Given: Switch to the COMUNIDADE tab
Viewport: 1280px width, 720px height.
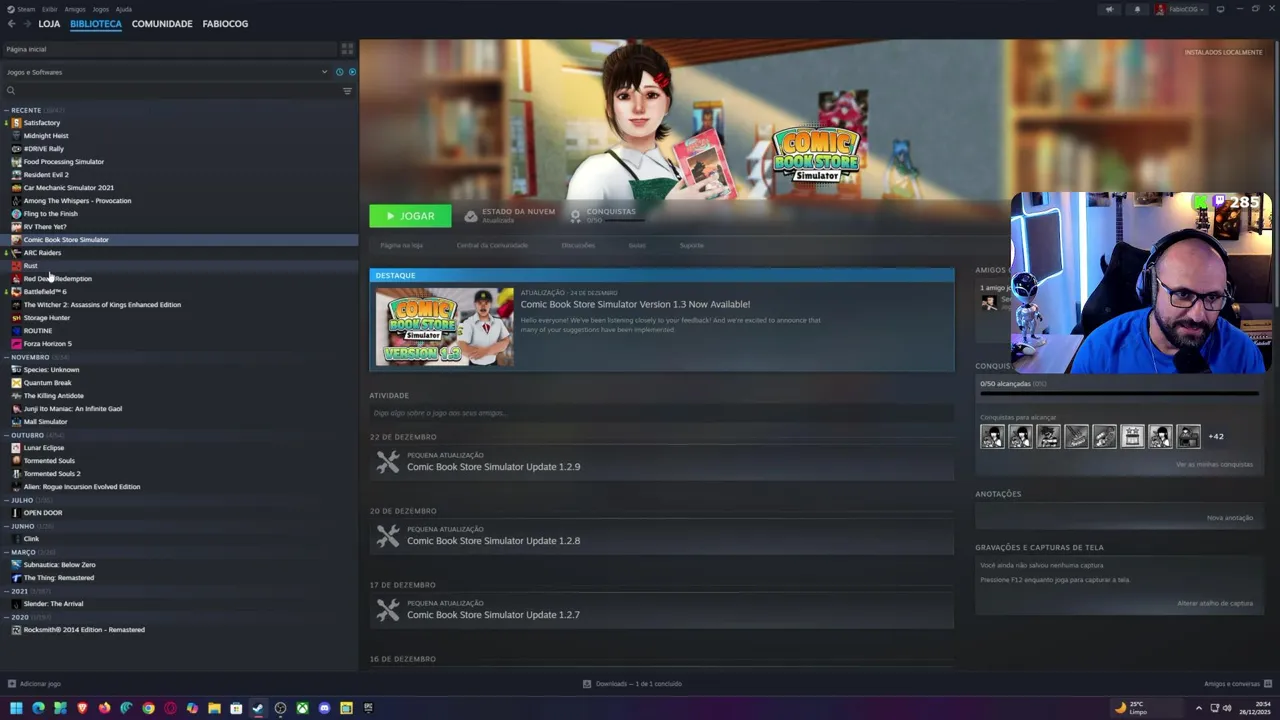Looking at the screenshot, I should click(x=162, y=23).
